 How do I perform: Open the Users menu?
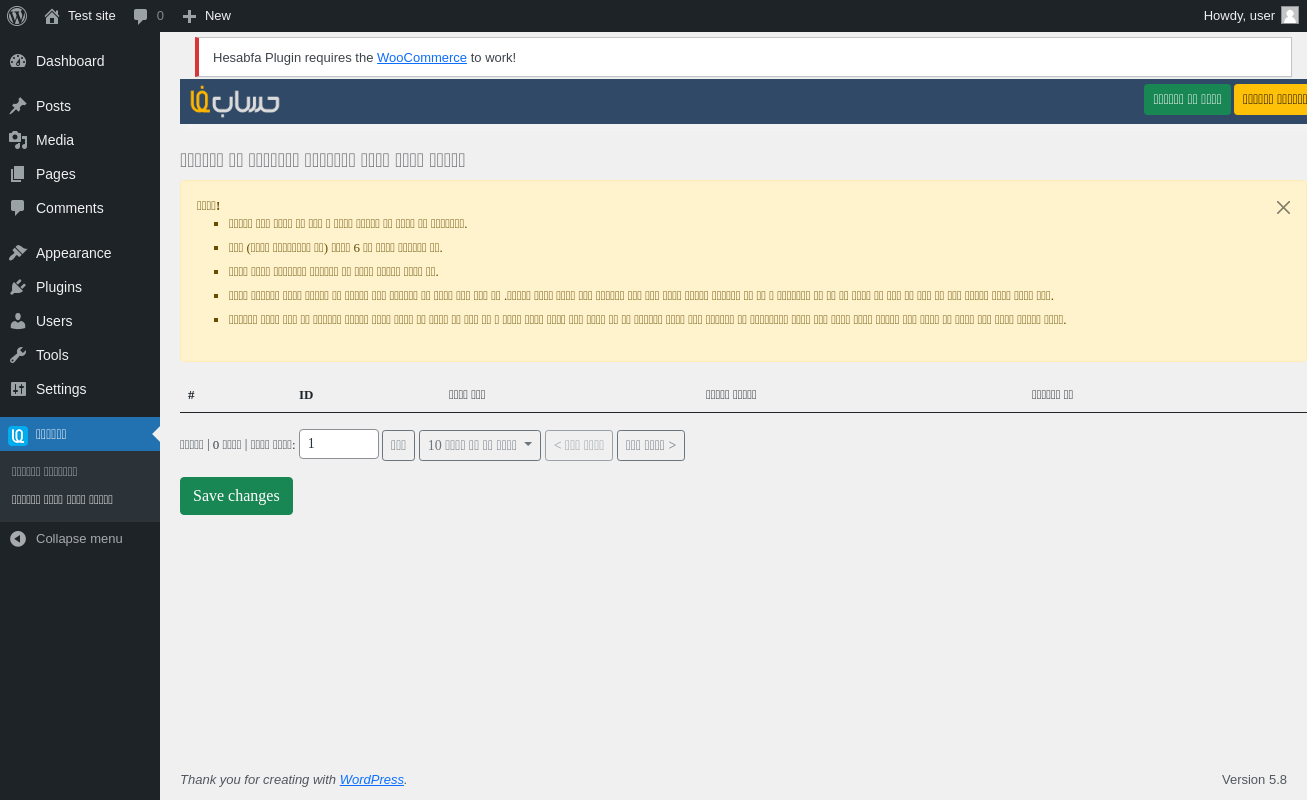click(80, 321)
